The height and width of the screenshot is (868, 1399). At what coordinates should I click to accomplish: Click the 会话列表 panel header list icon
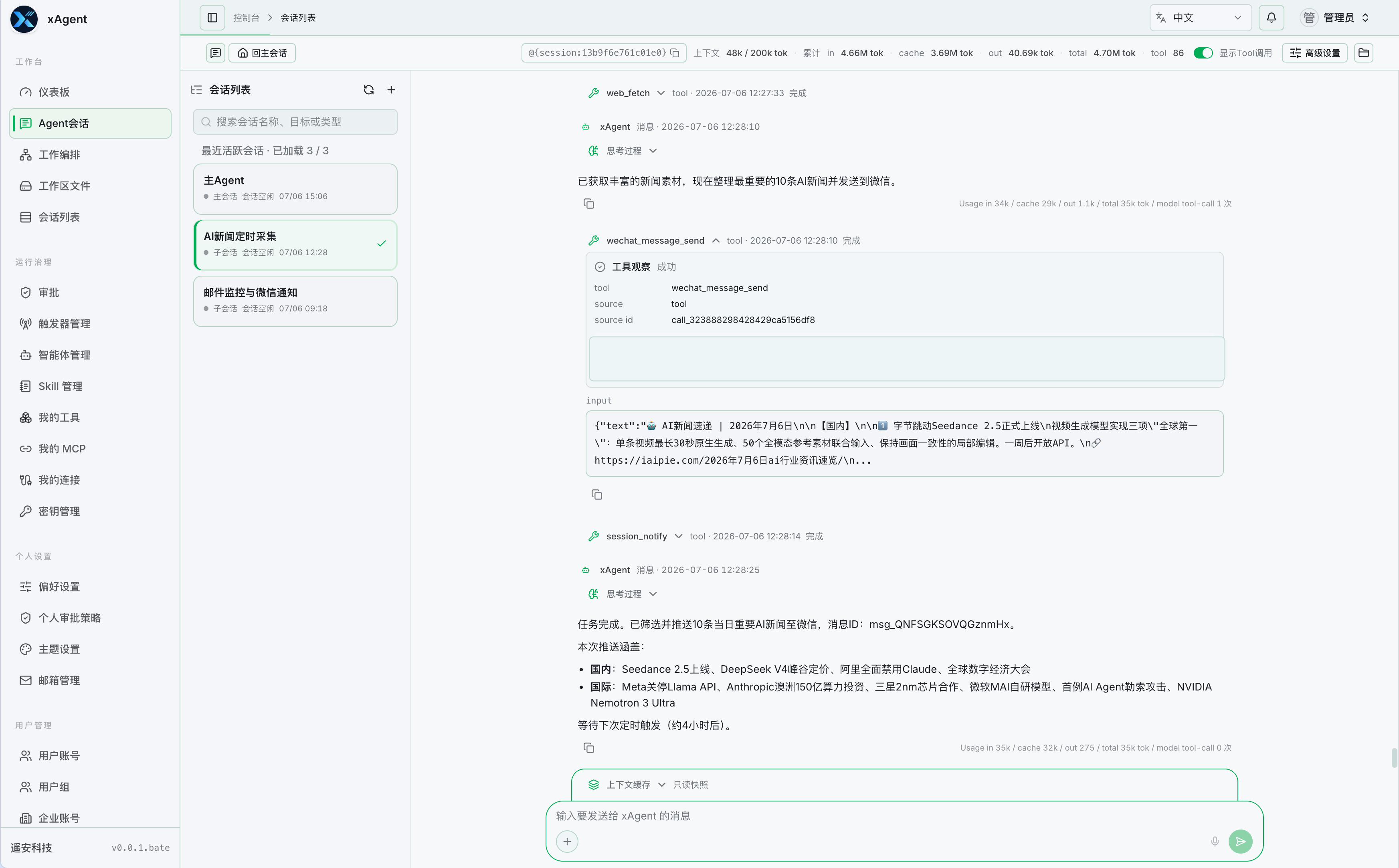click(196, 89)
